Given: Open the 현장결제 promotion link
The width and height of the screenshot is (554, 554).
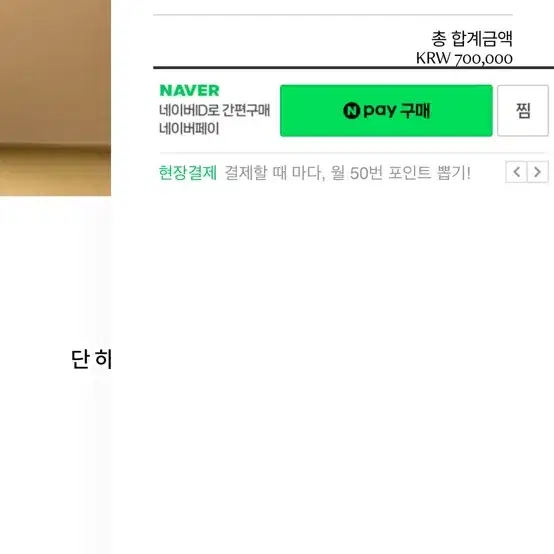Looking at the screenshot, I should pyautogui.click(x=188, y=173).
